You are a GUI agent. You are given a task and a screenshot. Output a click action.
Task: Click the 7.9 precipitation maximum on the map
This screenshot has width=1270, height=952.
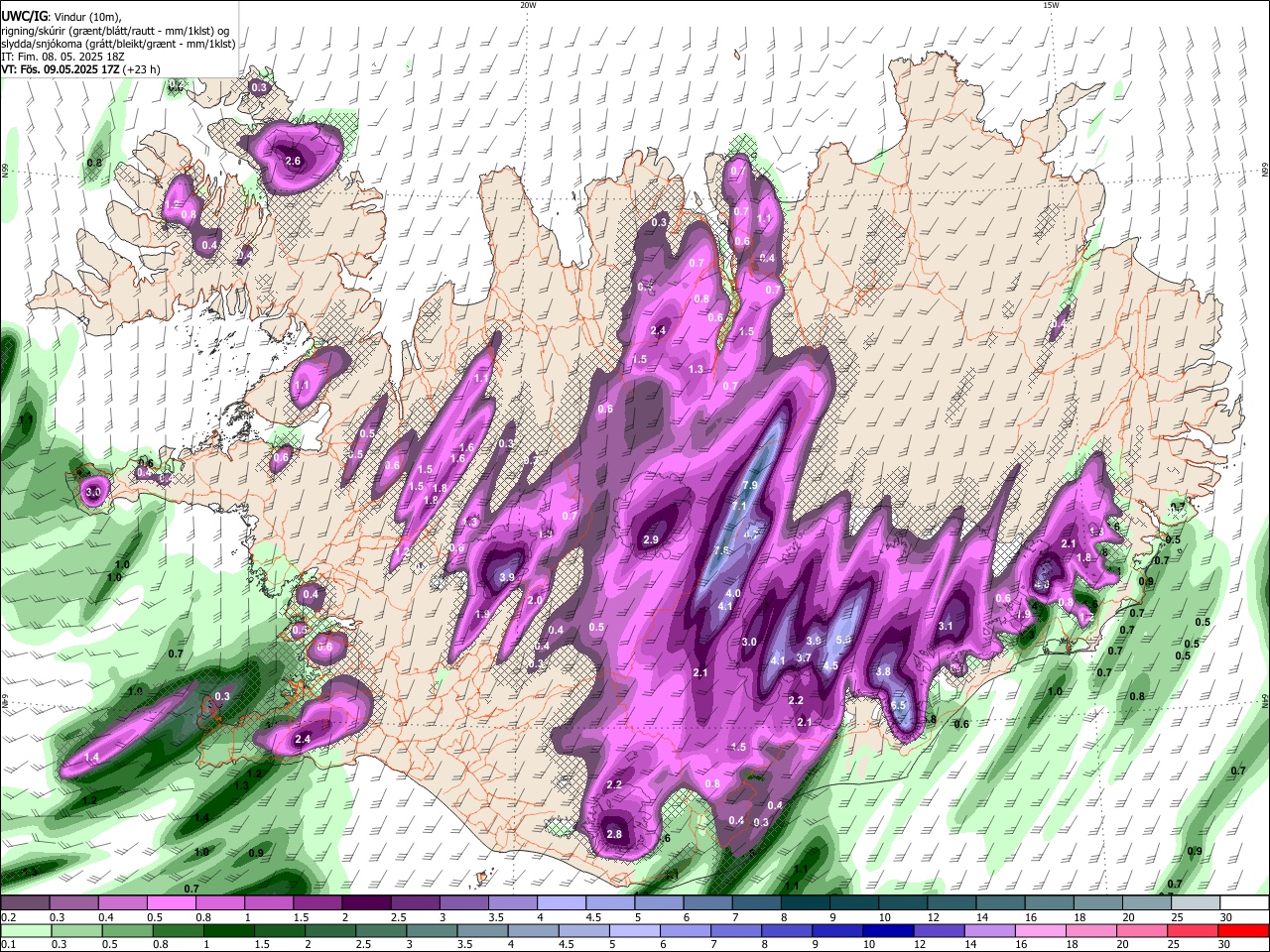(x=750, y=485)
